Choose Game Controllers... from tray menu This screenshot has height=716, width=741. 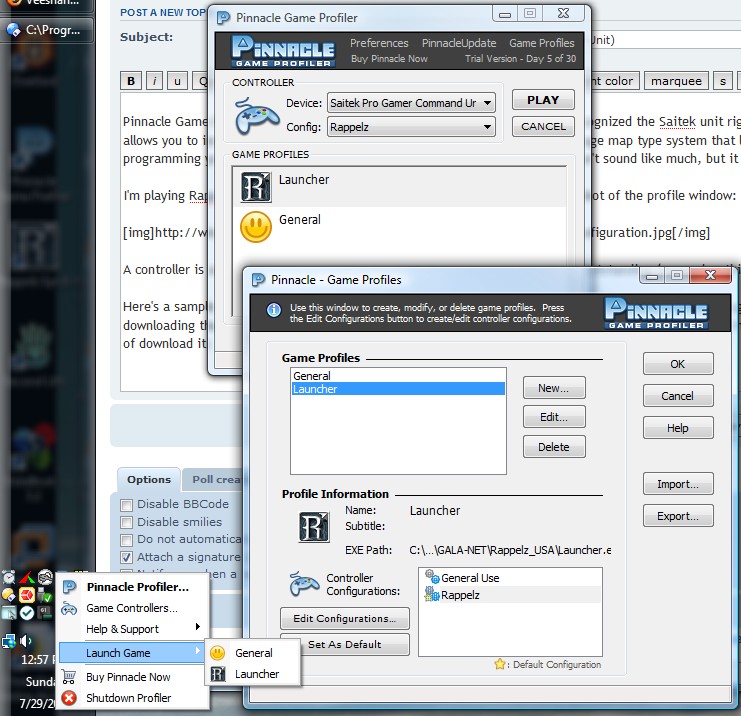coord(134,608)
